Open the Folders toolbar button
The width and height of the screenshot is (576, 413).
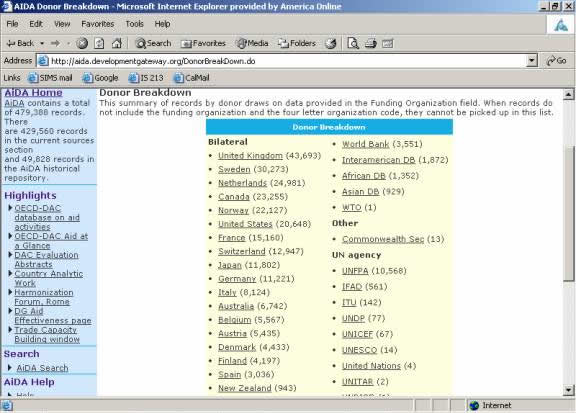pos(297,43)
